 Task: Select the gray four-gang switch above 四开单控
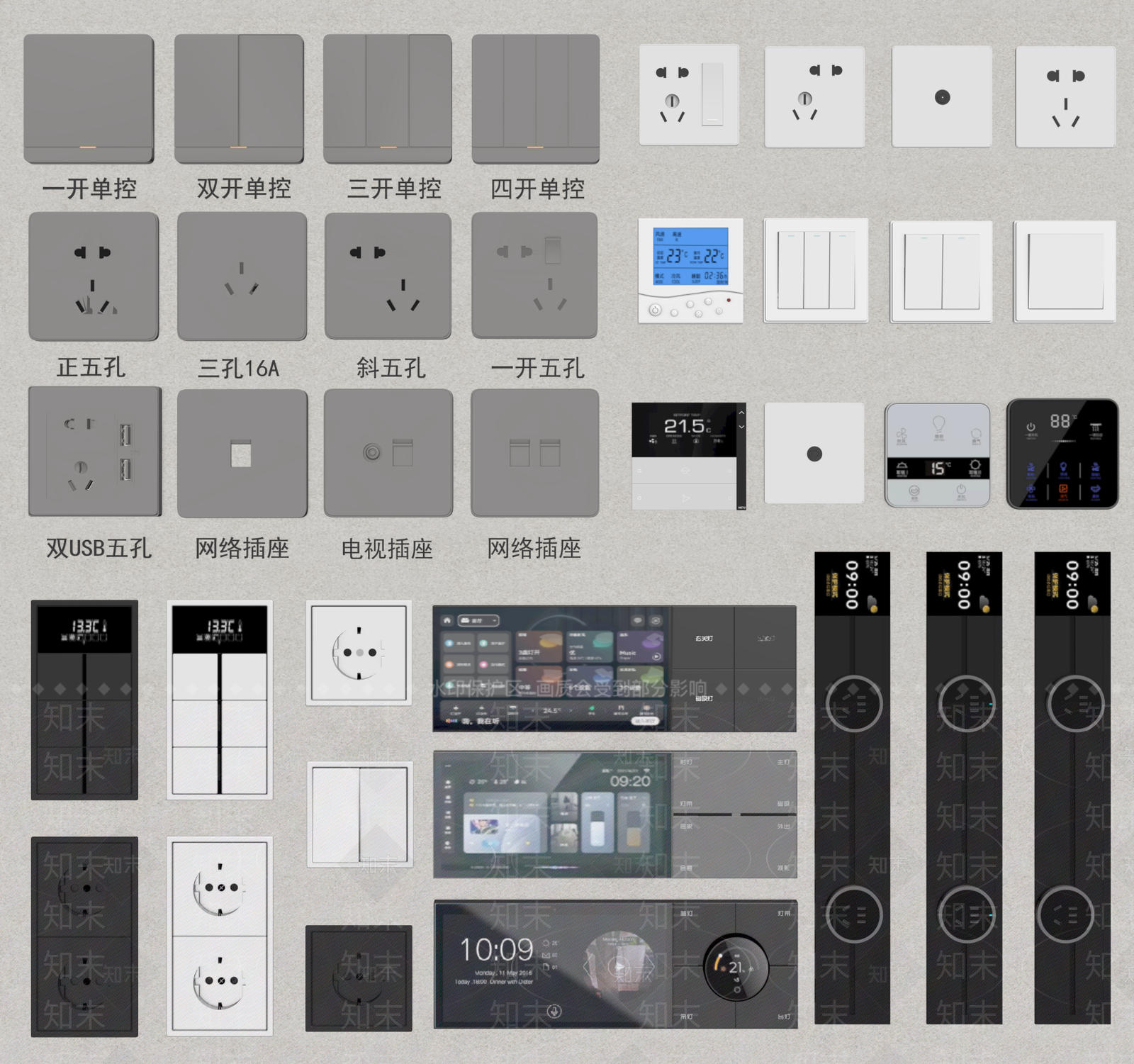[x=536, y=99]
